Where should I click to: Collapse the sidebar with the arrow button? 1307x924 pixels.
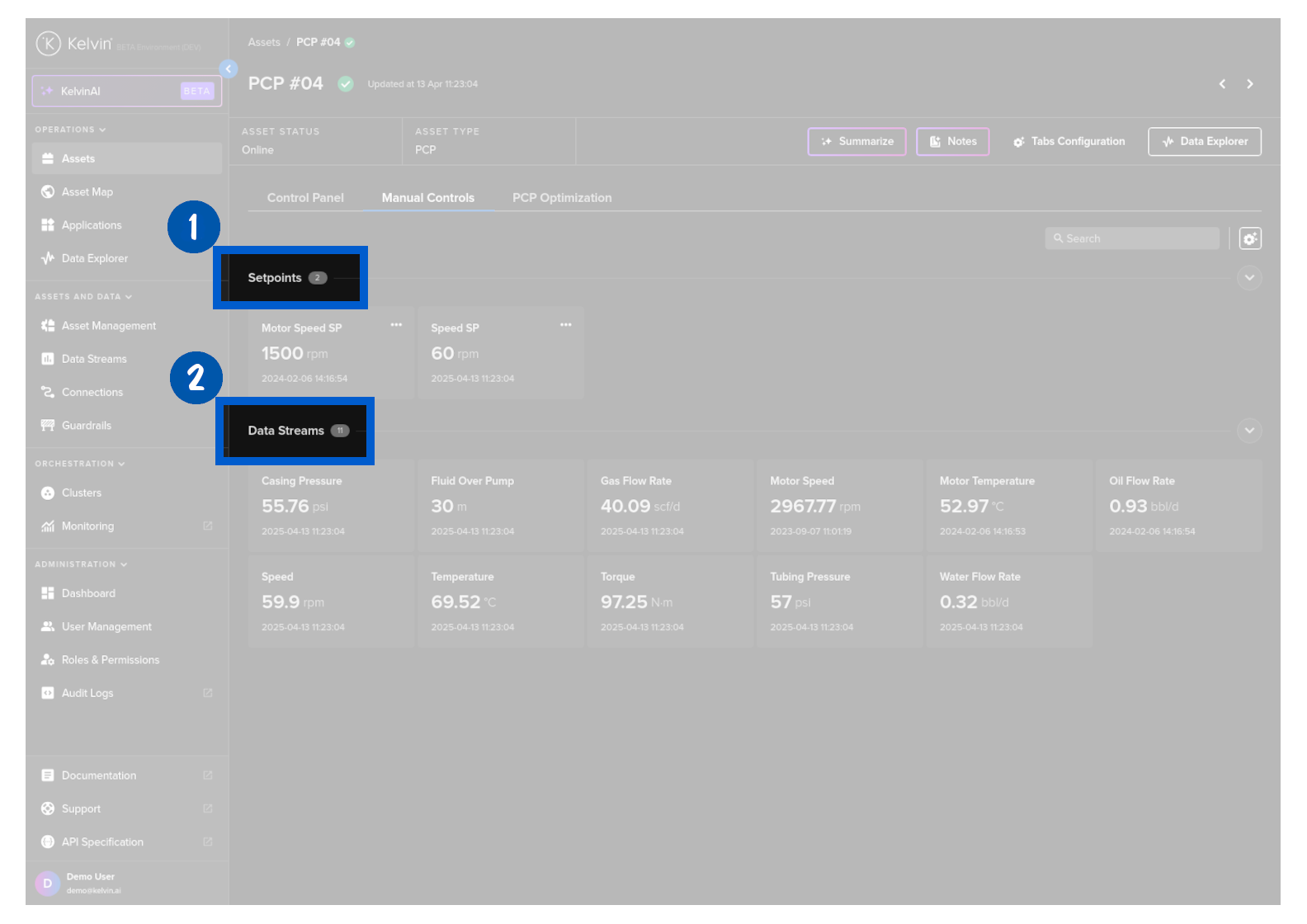pyautogui.click(x=229, y=68)
